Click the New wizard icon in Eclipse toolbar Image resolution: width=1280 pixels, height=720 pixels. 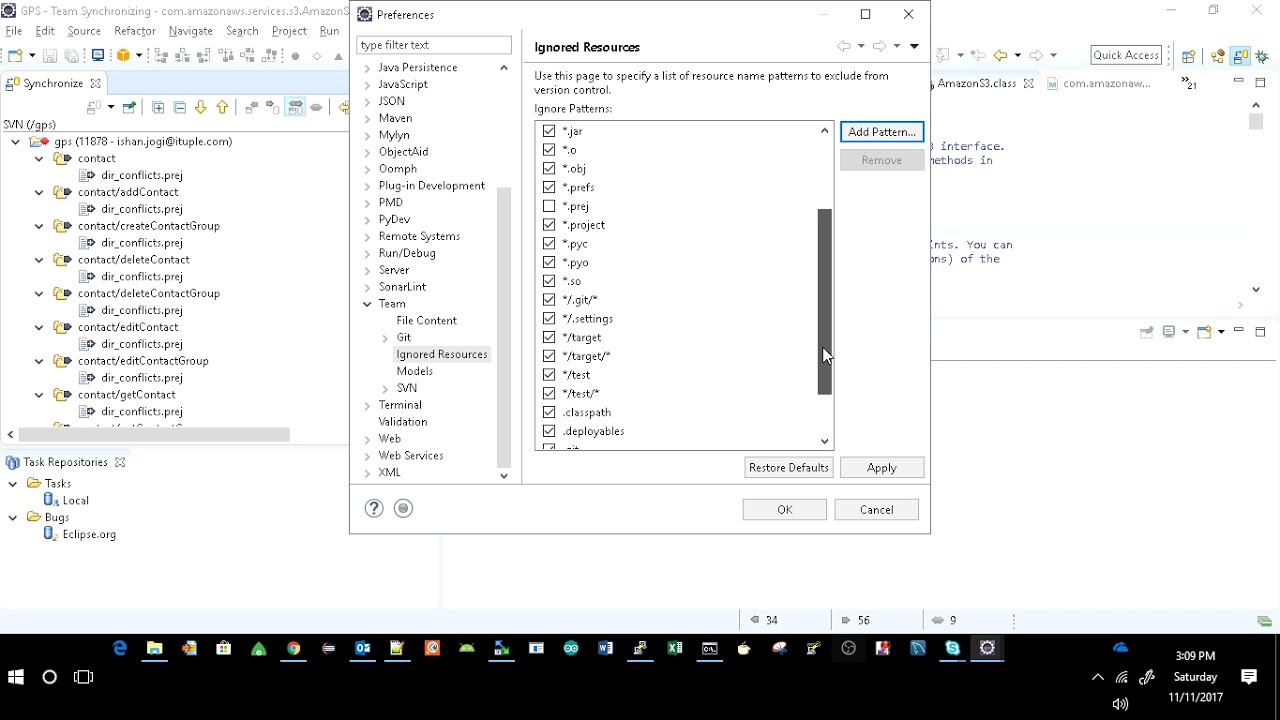point(15,56)
